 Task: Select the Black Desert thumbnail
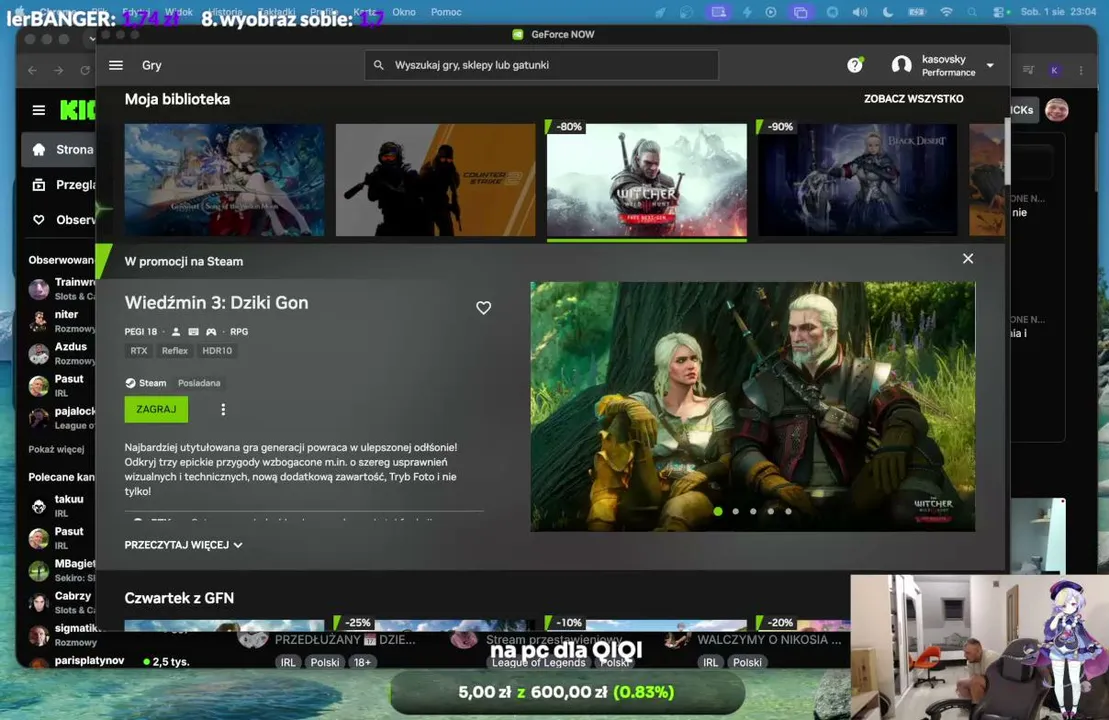(x=857, y=180)
